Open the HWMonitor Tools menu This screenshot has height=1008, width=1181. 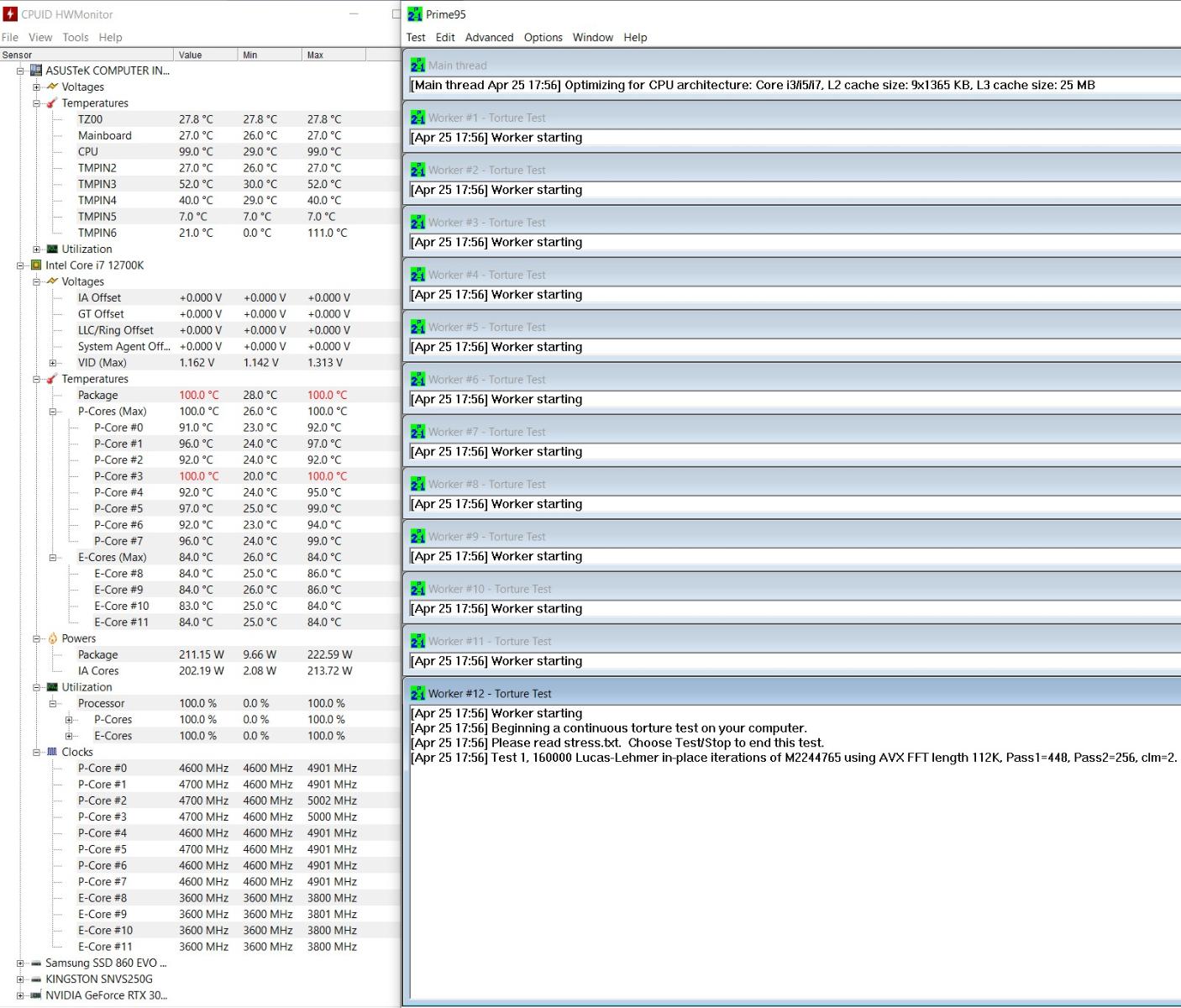point(76,37)
